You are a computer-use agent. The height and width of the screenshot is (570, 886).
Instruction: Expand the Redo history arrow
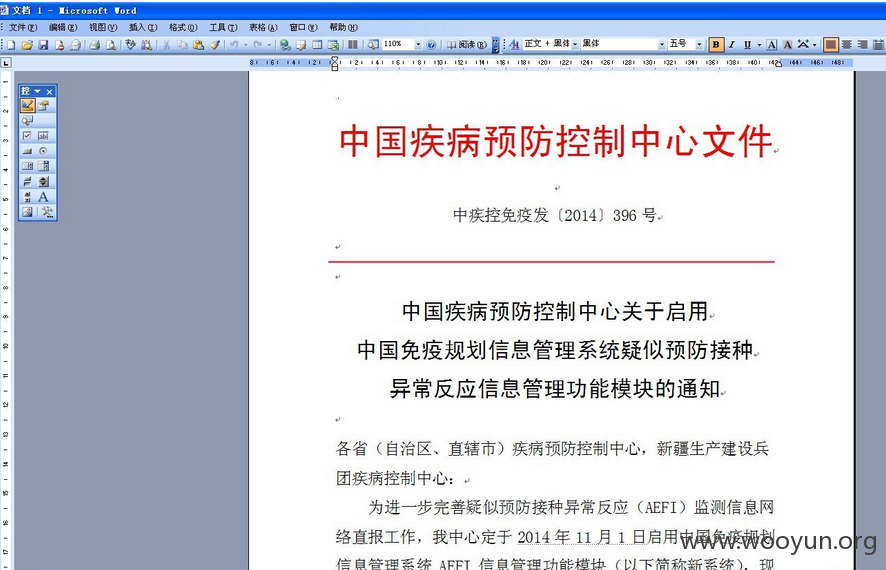click(x=269, y=45)
